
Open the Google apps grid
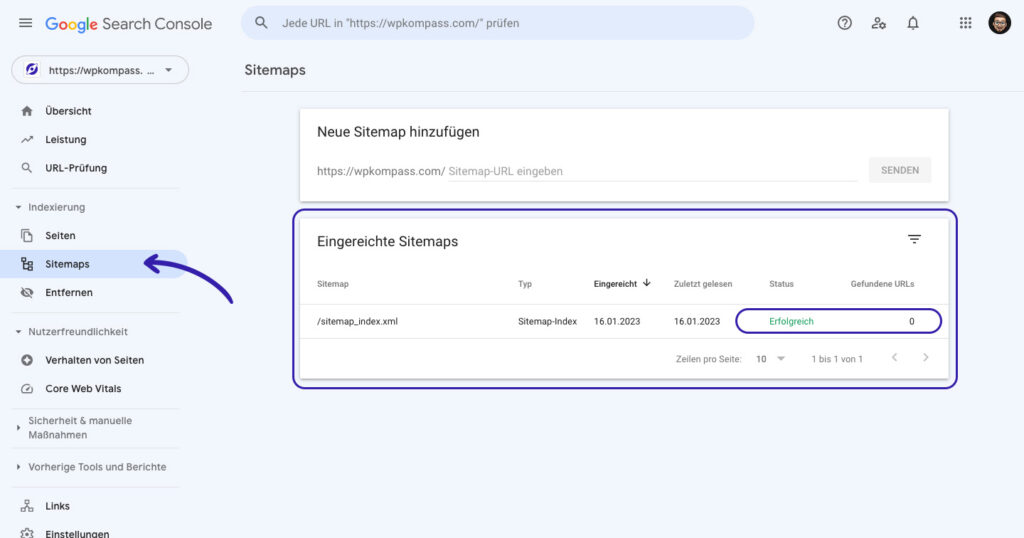[x=965, y=23]
